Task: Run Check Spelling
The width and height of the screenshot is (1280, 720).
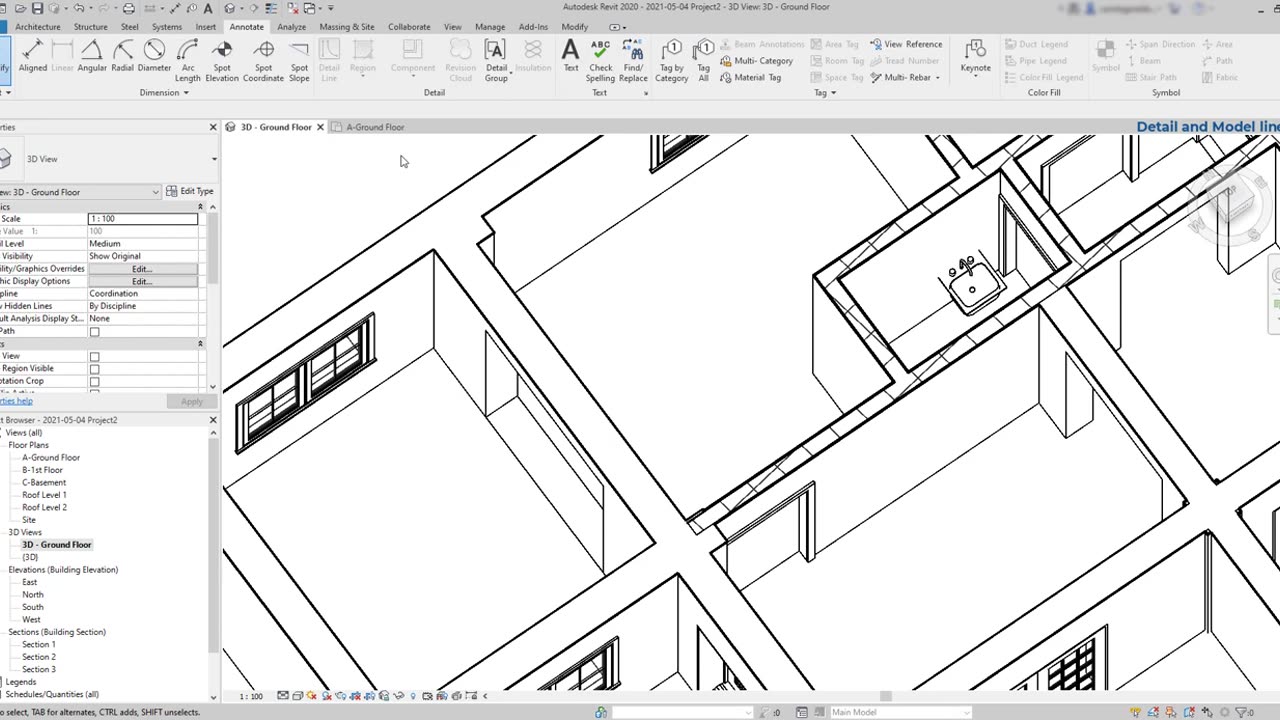Action: pyautogui.click(x=600, y=61)
